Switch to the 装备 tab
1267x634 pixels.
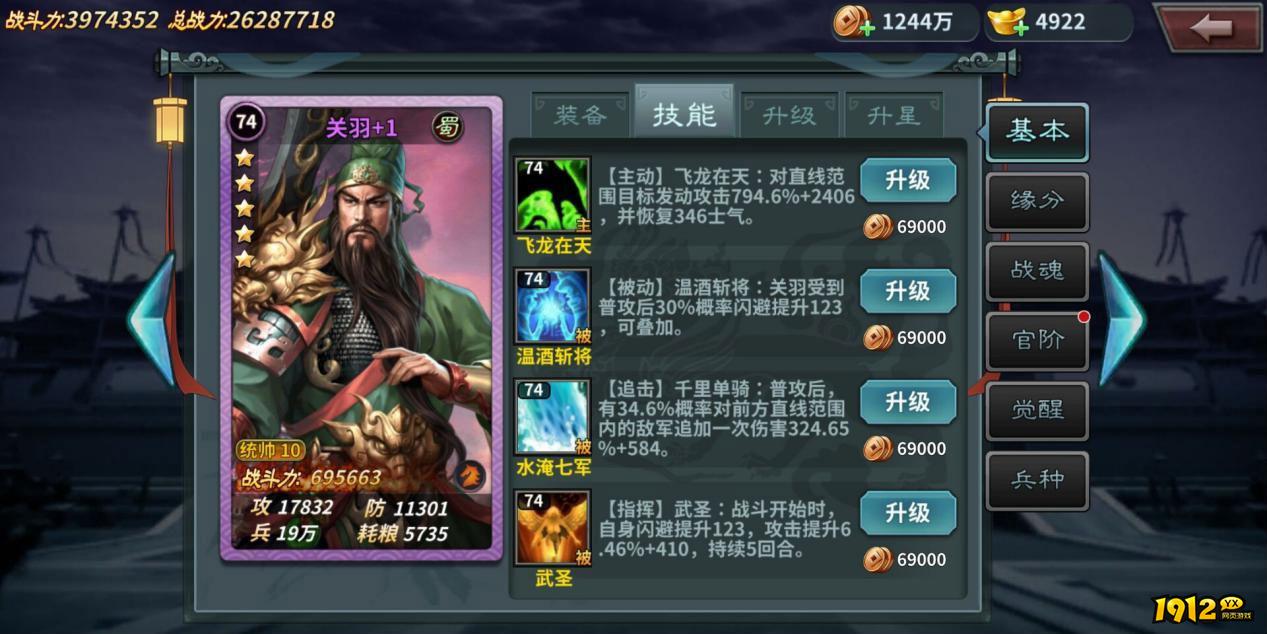coord(581,115)
